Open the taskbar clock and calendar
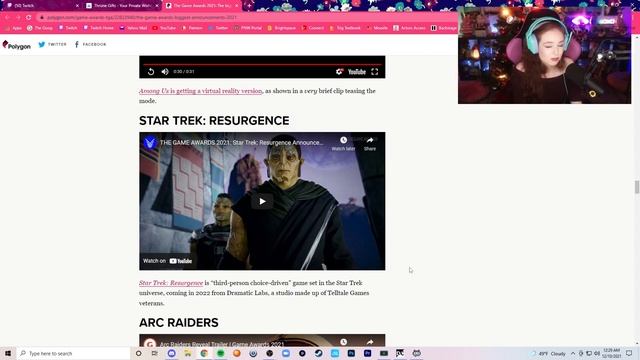This screenshot has height=360, width=640. click(x=611, y=353)
